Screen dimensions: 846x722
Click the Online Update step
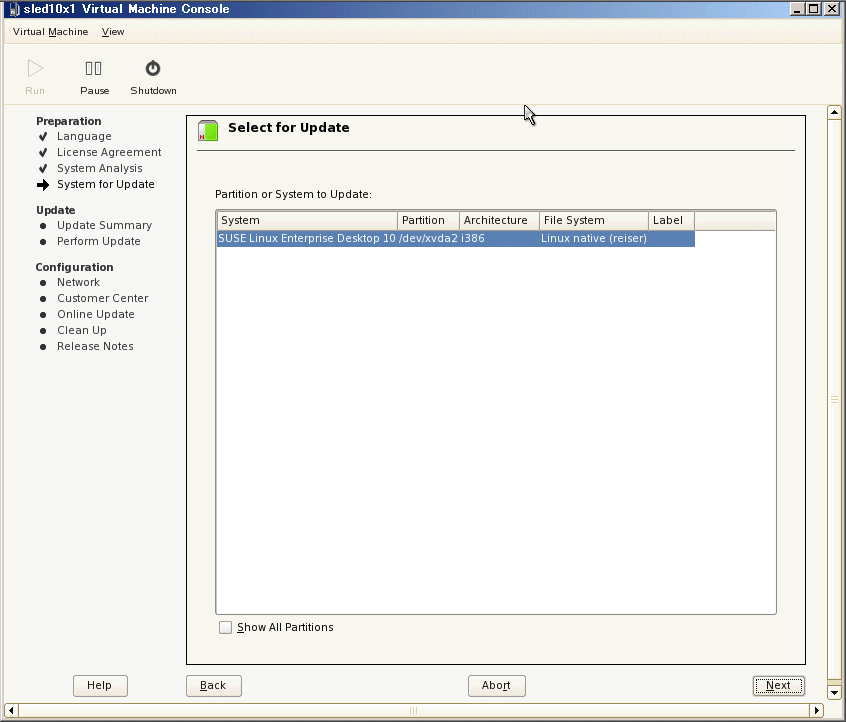click(95, 314)
